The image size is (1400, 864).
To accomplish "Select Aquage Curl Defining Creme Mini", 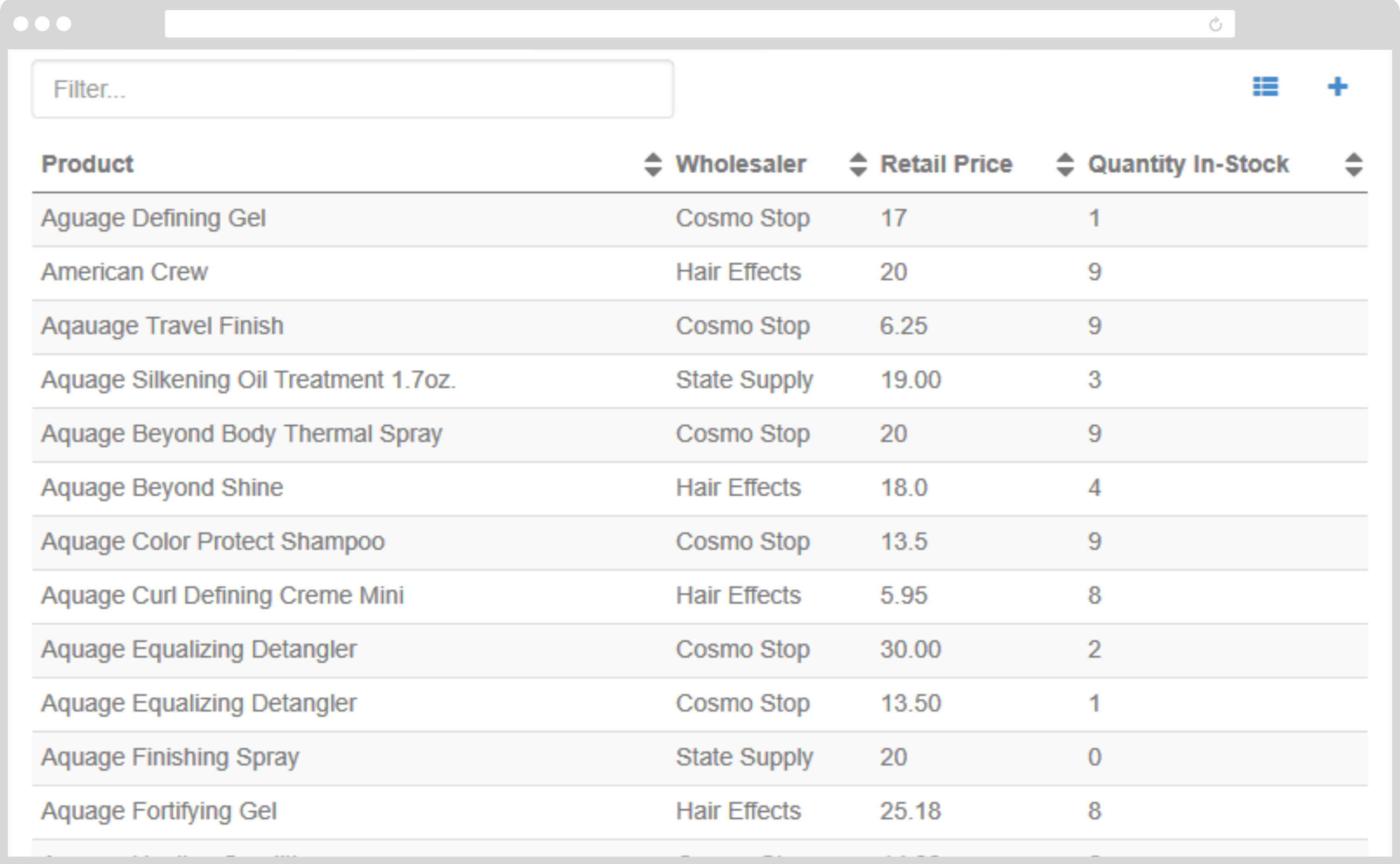I will point(223,596).
